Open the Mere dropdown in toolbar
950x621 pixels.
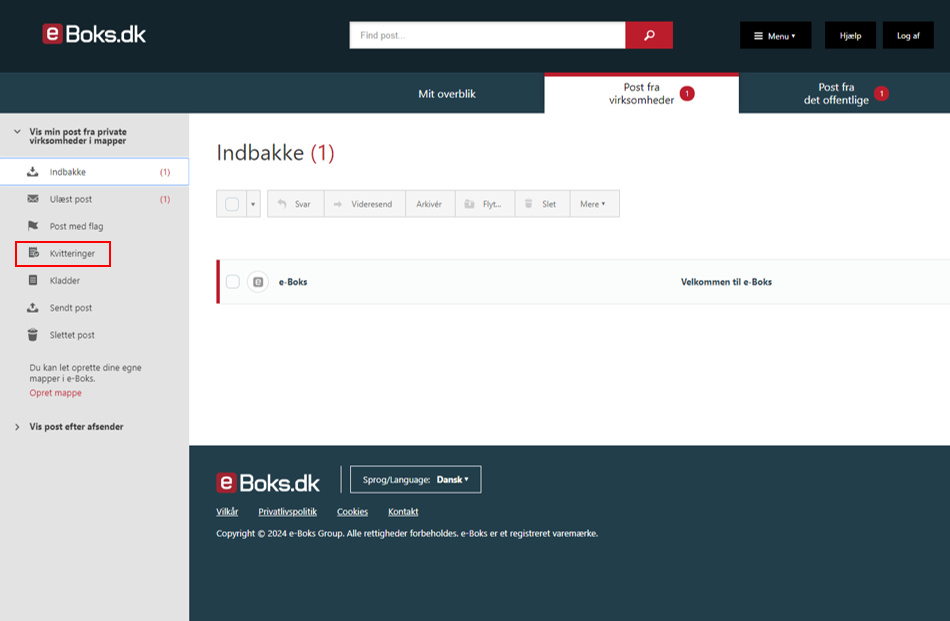594,204
